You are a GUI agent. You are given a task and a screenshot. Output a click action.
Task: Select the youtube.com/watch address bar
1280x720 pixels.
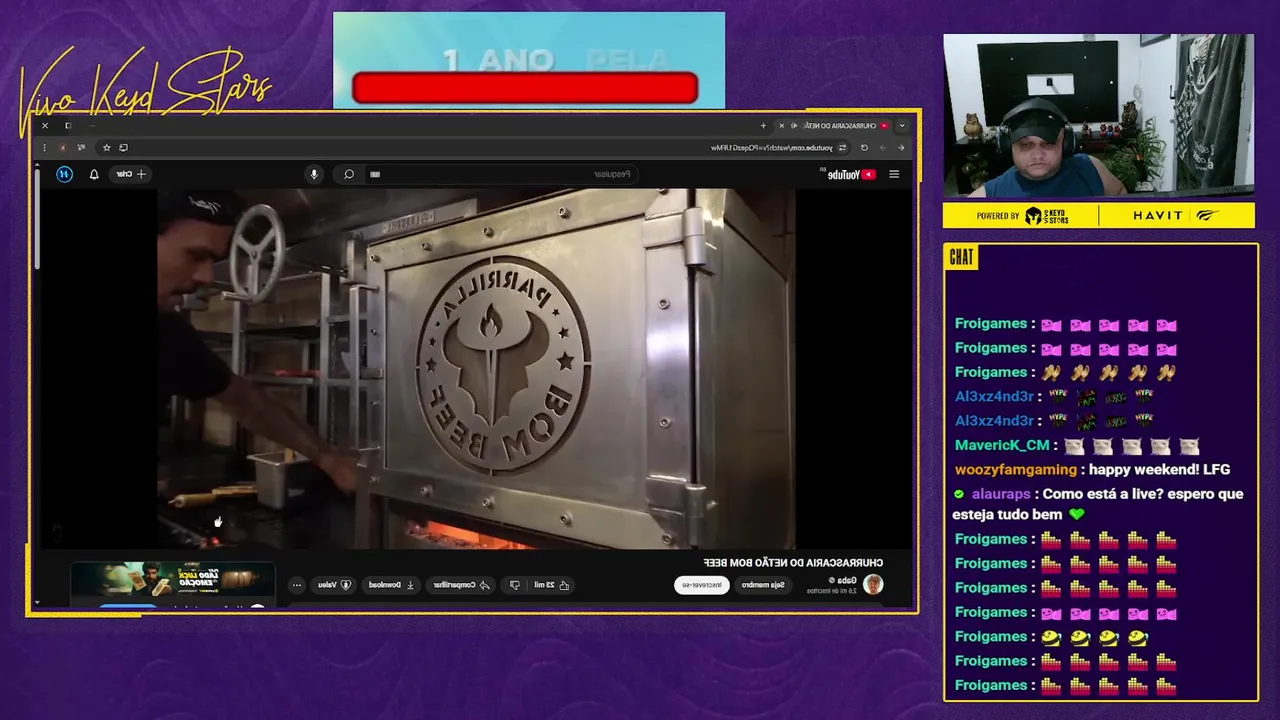tap(771, 148)
